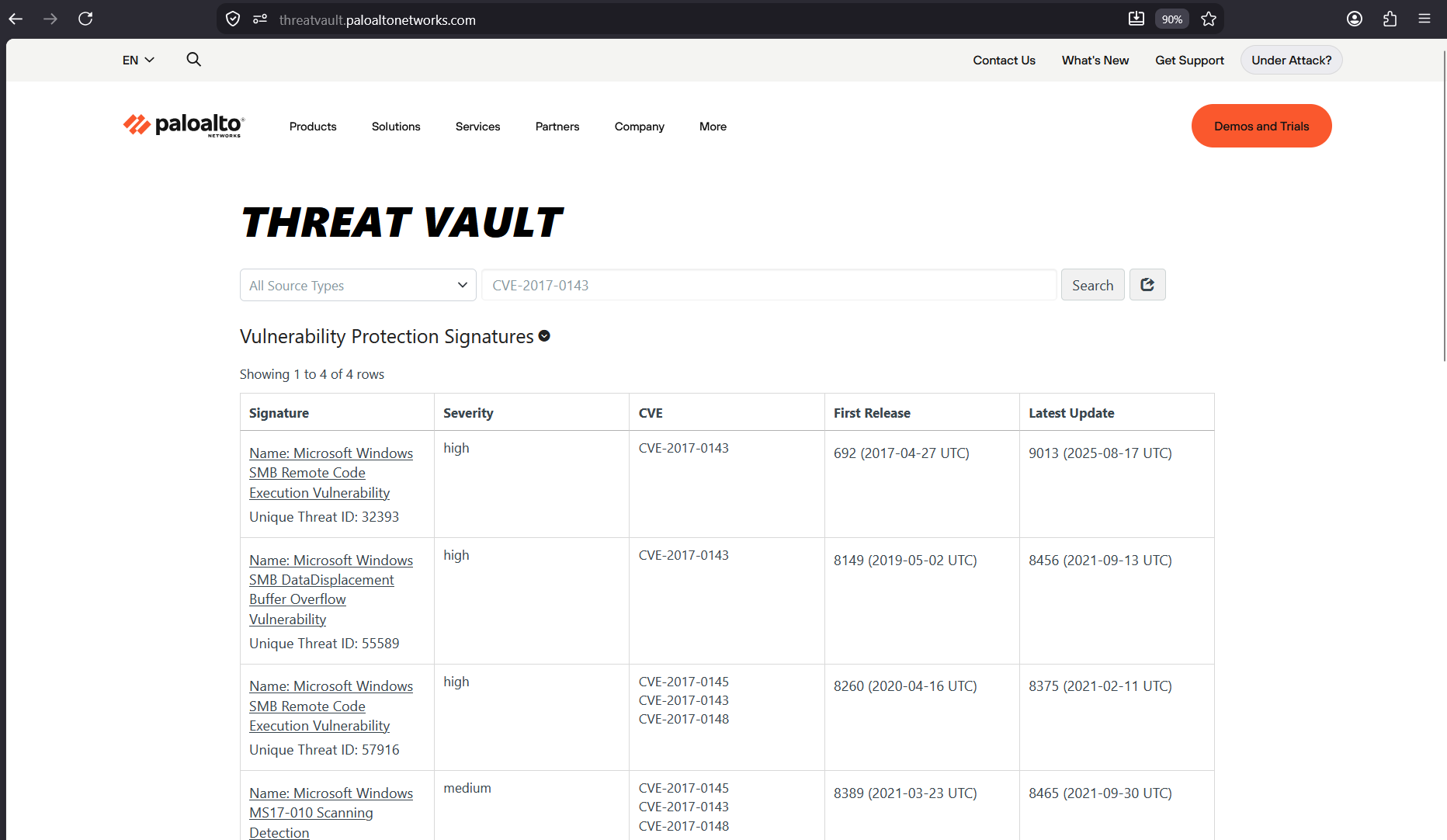Open the Products menu
1447x840 pixels.
(313, 127)
